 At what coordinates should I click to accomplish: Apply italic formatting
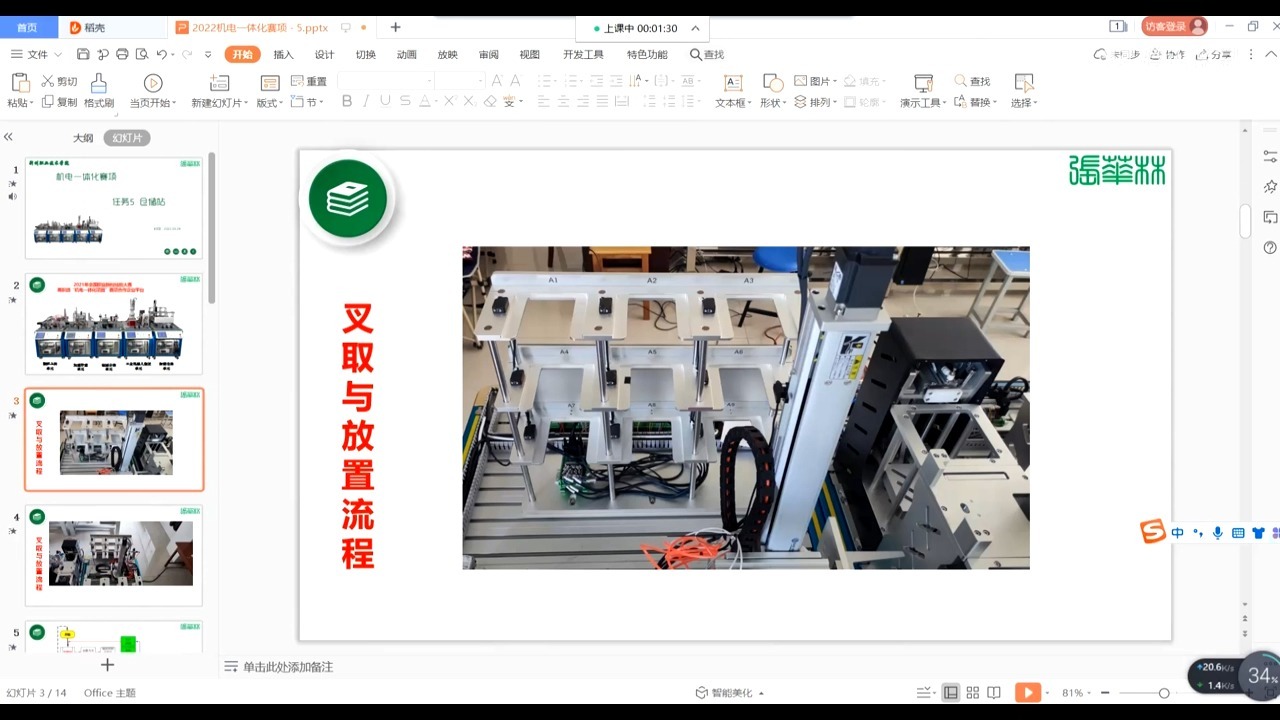coord(366,101)
